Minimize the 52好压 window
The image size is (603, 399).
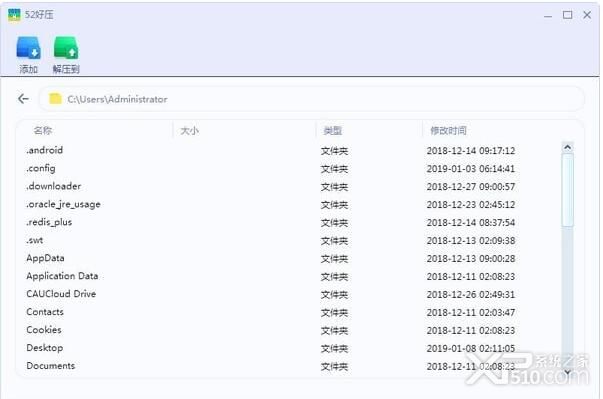click(x=548, y=15)
